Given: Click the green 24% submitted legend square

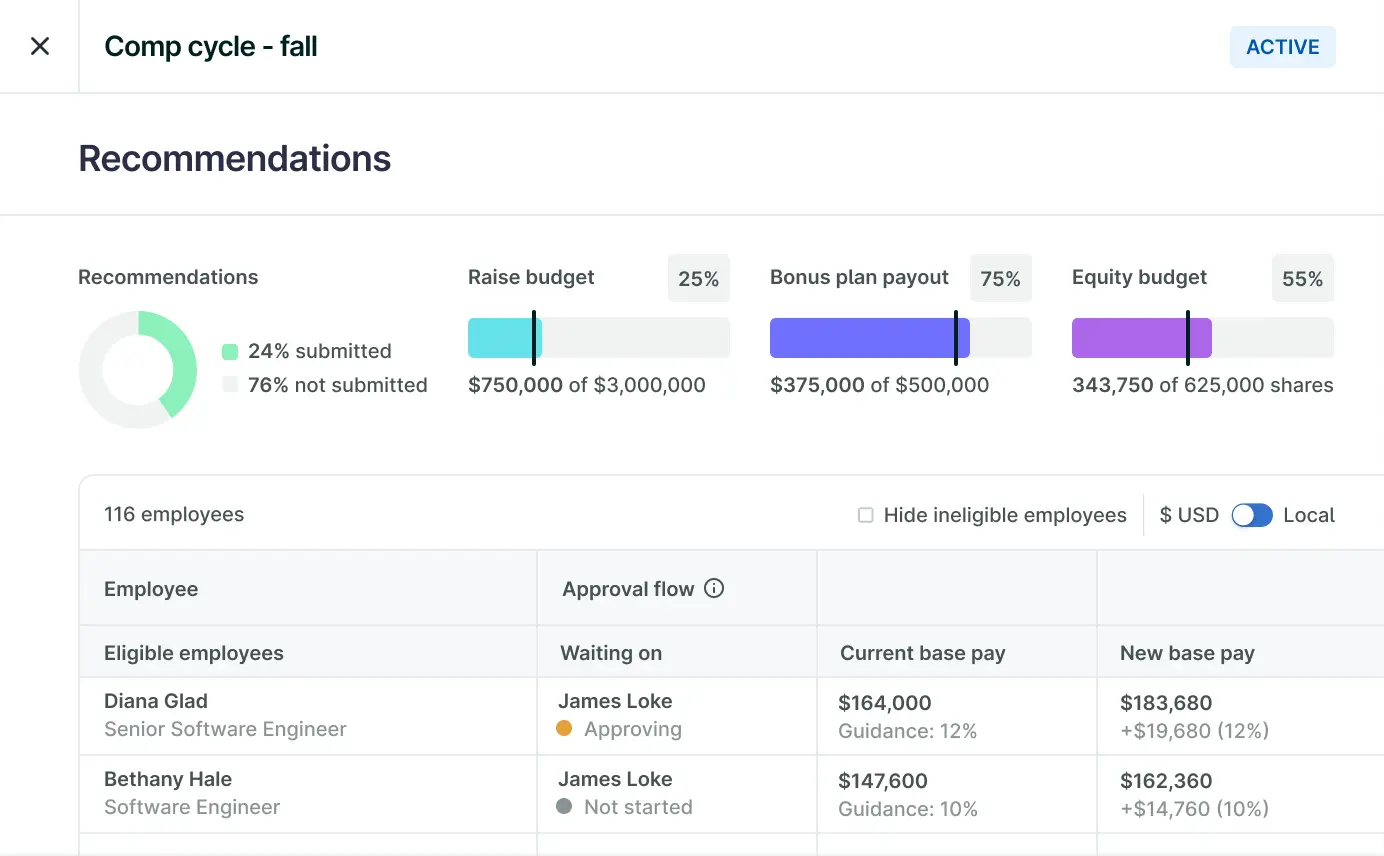Looking at the screenshot, I should click(230, 351).
